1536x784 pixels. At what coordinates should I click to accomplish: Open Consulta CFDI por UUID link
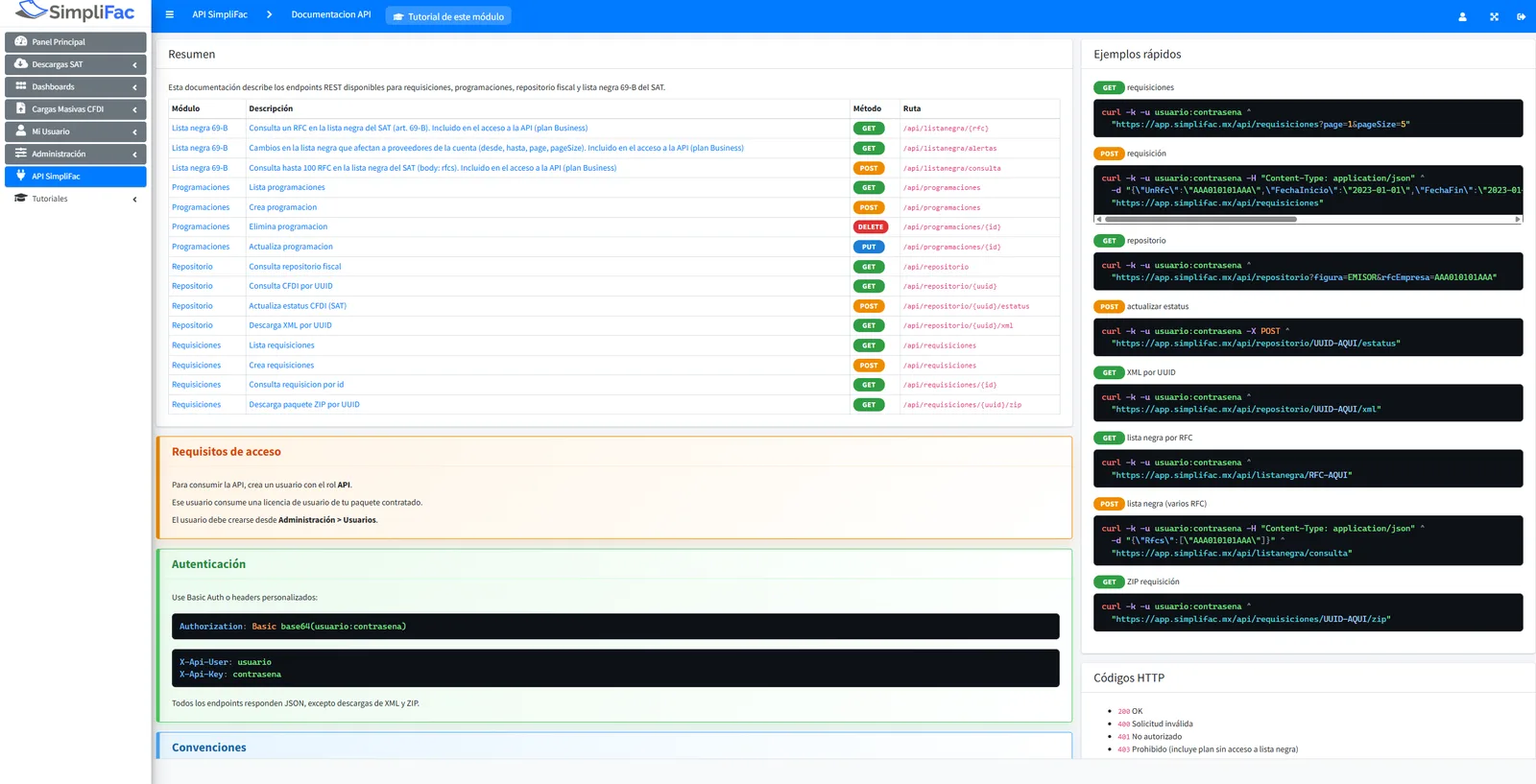tap(291, 286)
